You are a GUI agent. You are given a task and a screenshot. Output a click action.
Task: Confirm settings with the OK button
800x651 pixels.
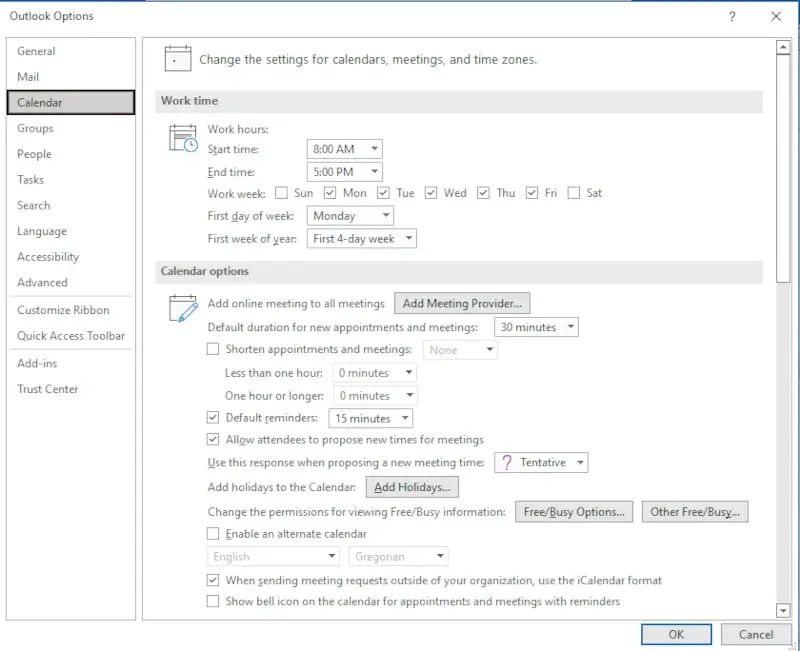coord(676,634)
